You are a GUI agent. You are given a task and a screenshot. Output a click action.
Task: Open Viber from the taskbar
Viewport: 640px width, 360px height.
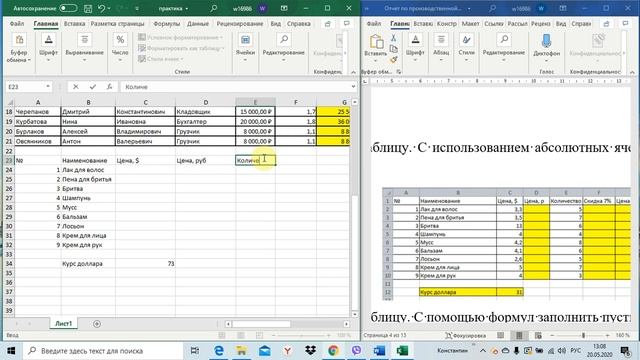(356, 351)
